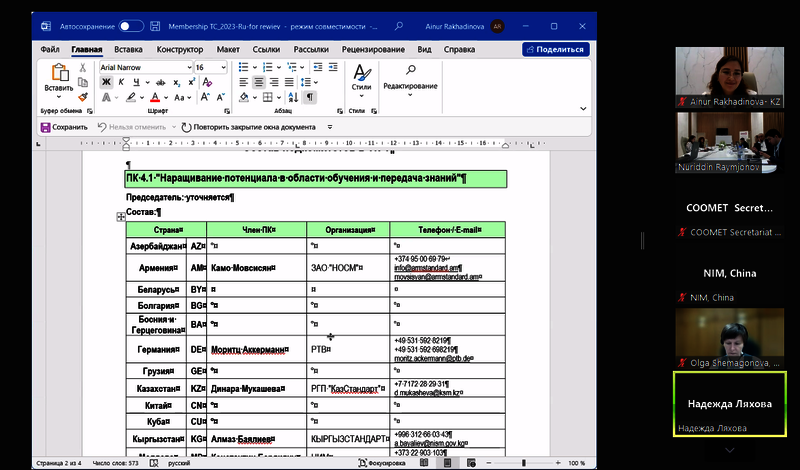Switch to the Вставка tab
This screenshot has width=800, height=470.
(x=128, y=50)
